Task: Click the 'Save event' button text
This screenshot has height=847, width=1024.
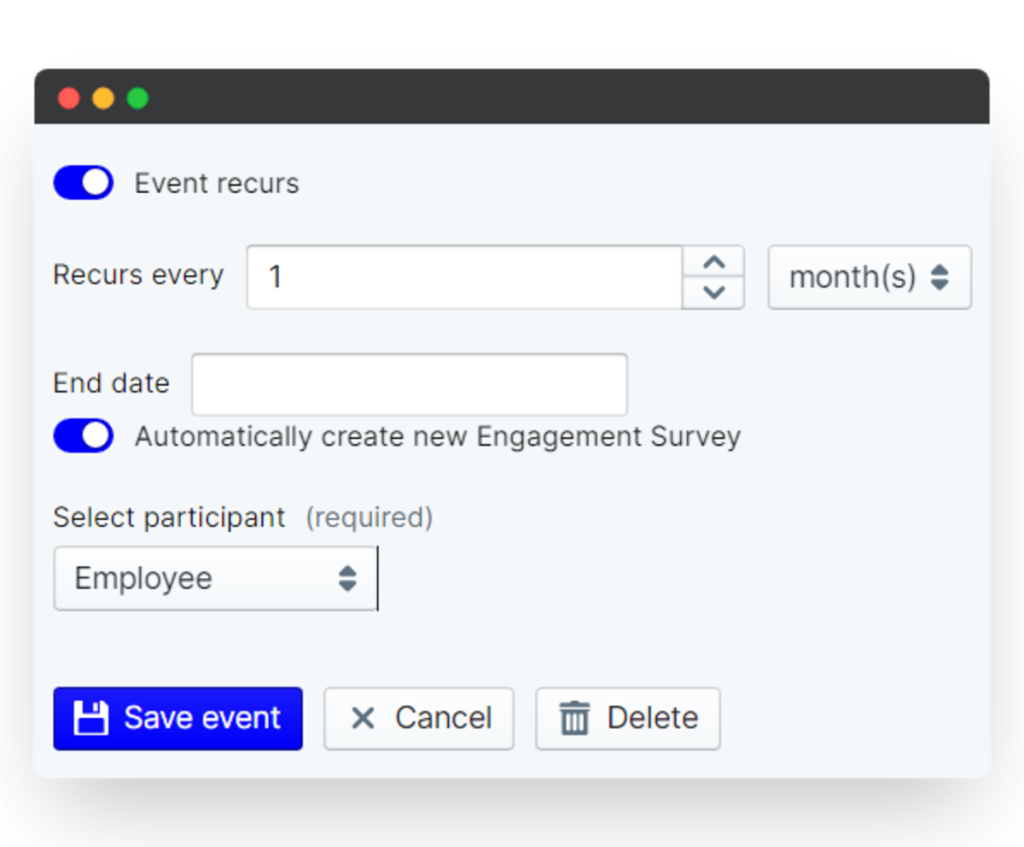Action: click(202, 718)
